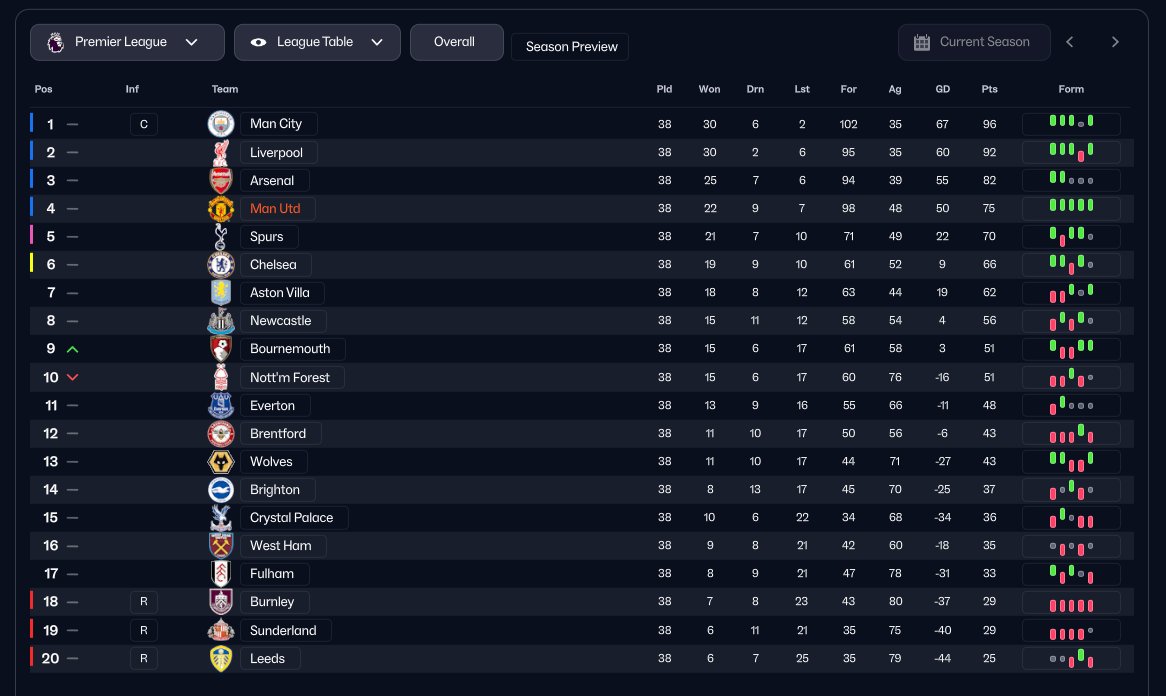
Task: Click the Wolves club crest
Action: (221, 461)
